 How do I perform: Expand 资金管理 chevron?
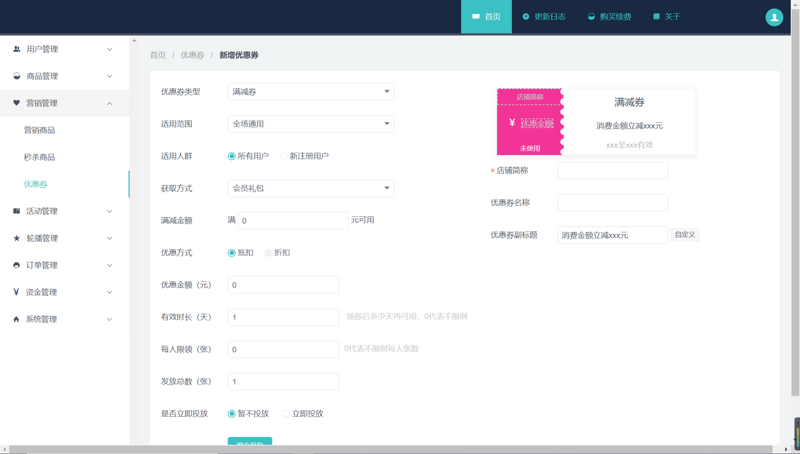pos(109,292)
